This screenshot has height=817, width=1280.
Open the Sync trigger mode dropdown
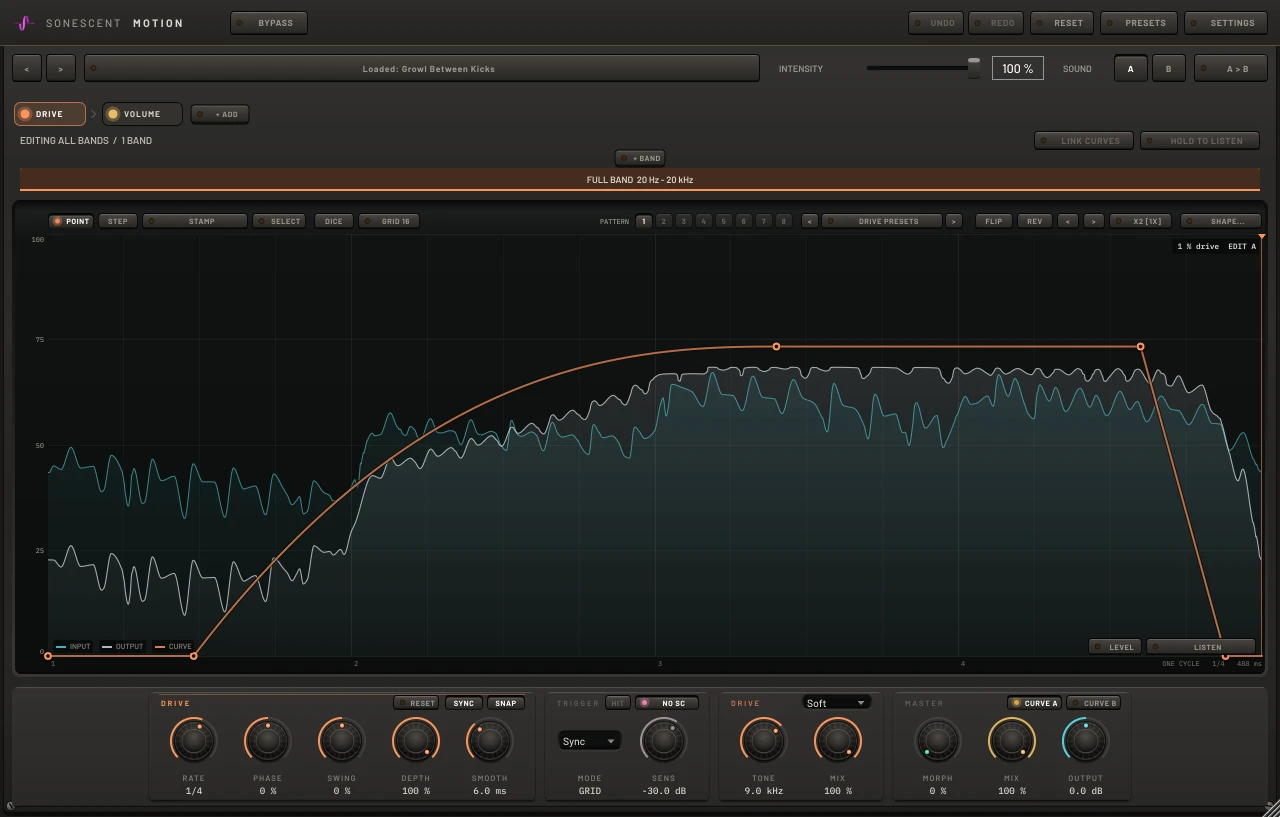point(589,741)
